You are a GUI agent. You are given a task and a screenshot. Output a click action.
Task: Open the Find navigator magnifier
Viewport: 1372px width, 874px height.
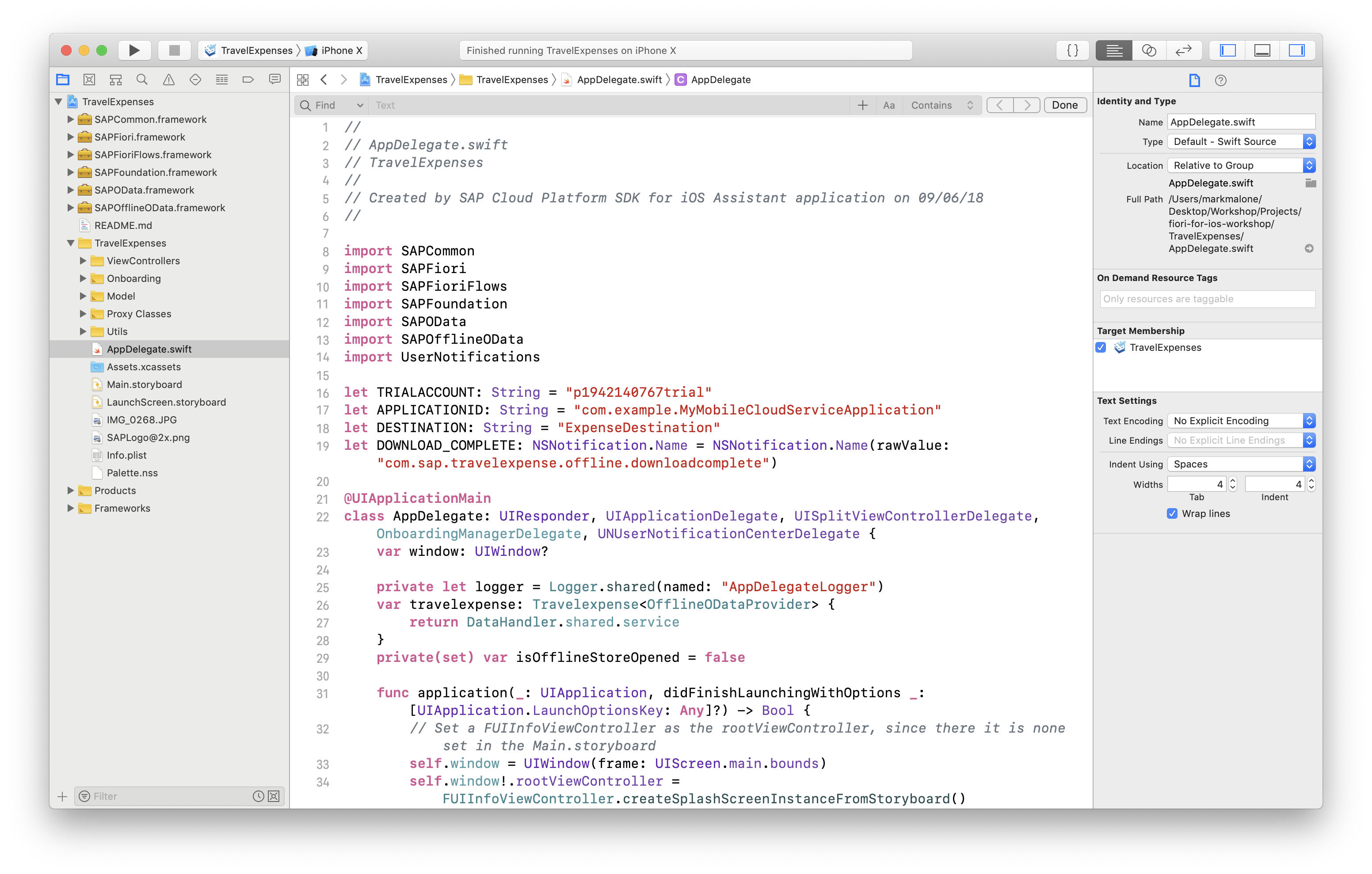click(x=142, y=80)
